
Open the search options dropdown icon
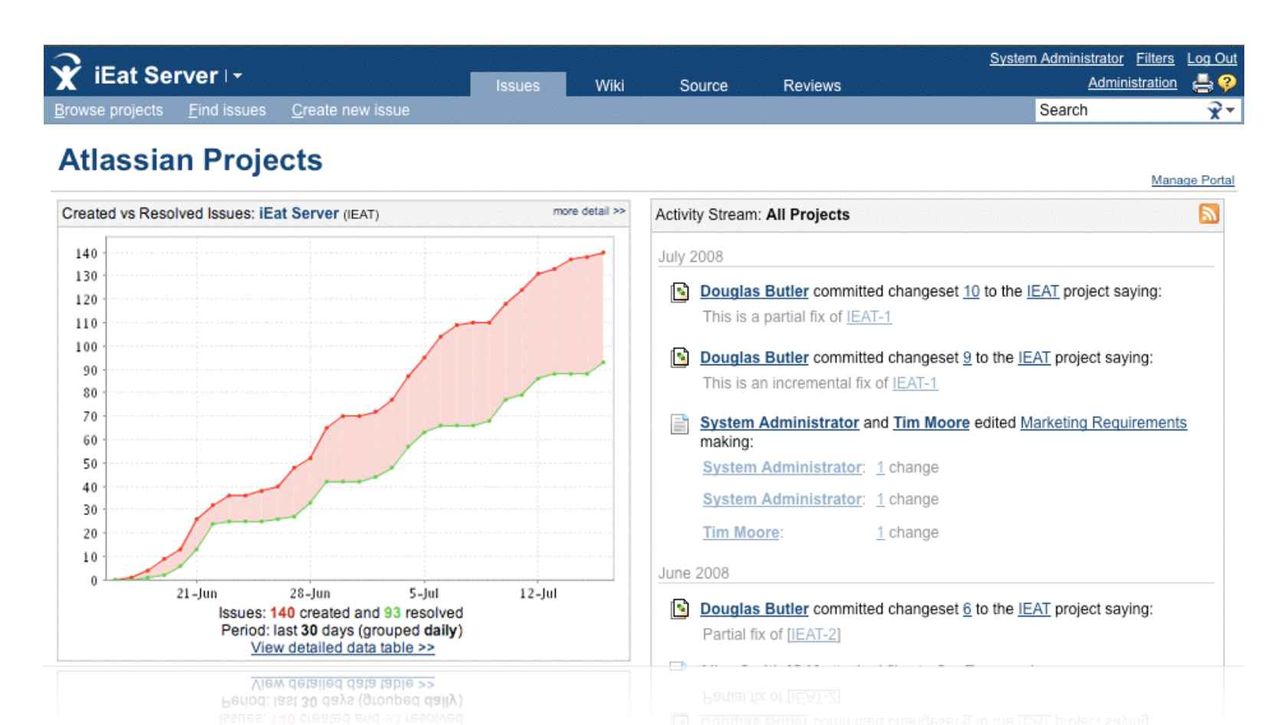[1223, 110]
